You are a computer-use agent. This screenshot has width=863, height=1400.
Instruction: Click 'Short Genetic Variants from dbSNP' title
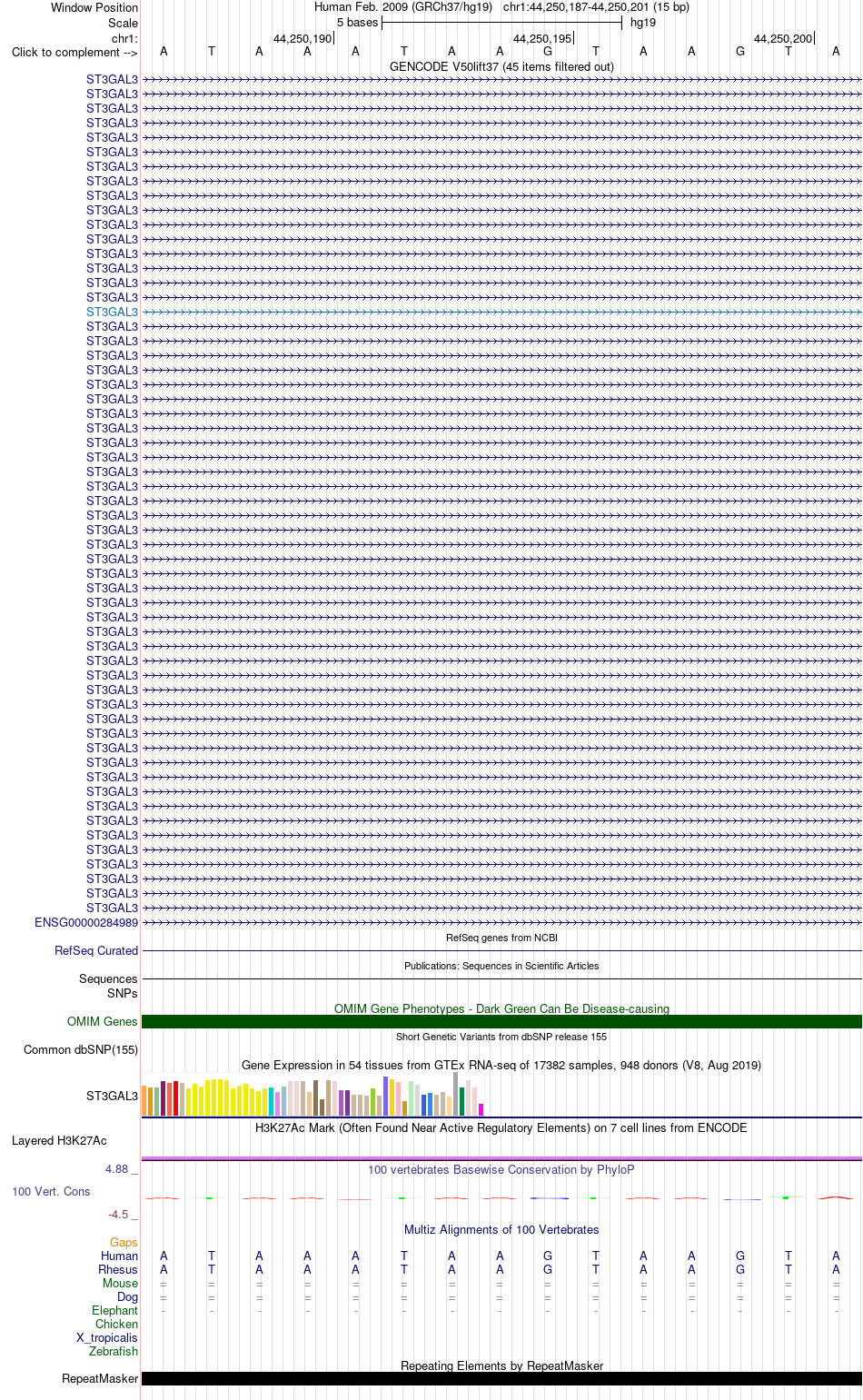pyautogui.click(x=501, y=1037)
